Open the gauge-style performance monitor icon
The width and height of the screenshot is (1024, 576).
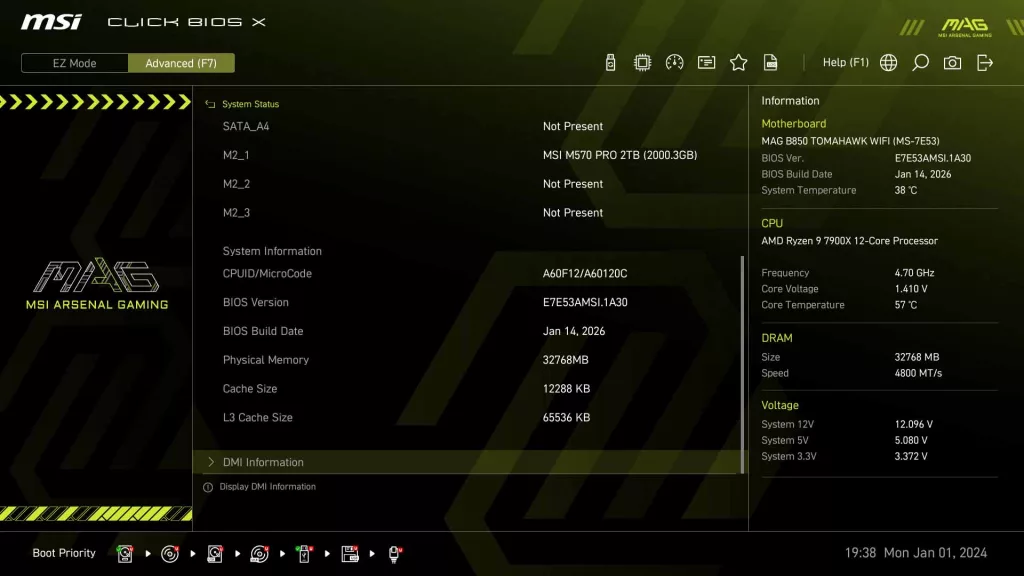point(673,62)
